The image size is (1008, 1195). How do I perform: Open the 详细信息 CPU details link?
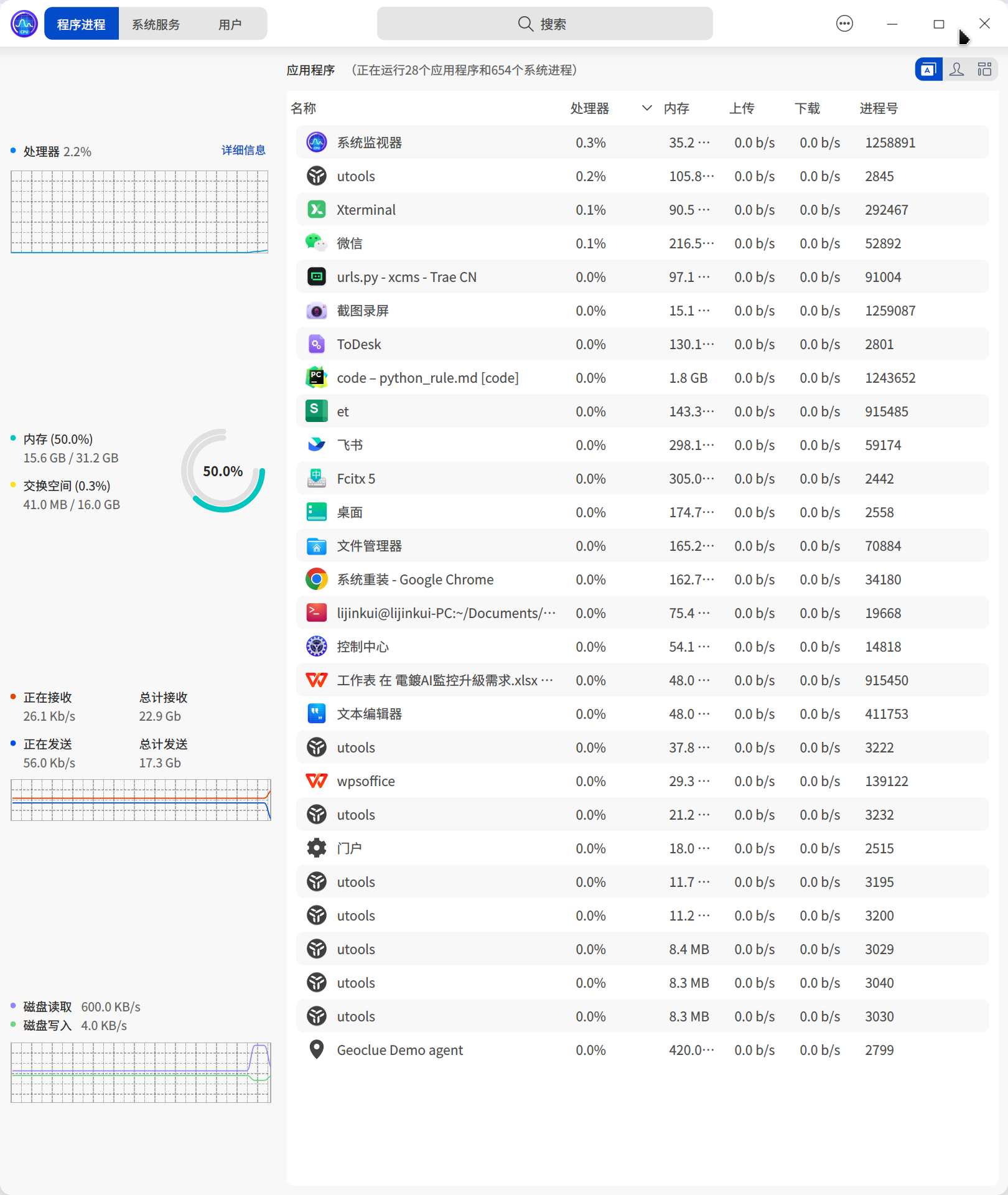tap(243, 150)
